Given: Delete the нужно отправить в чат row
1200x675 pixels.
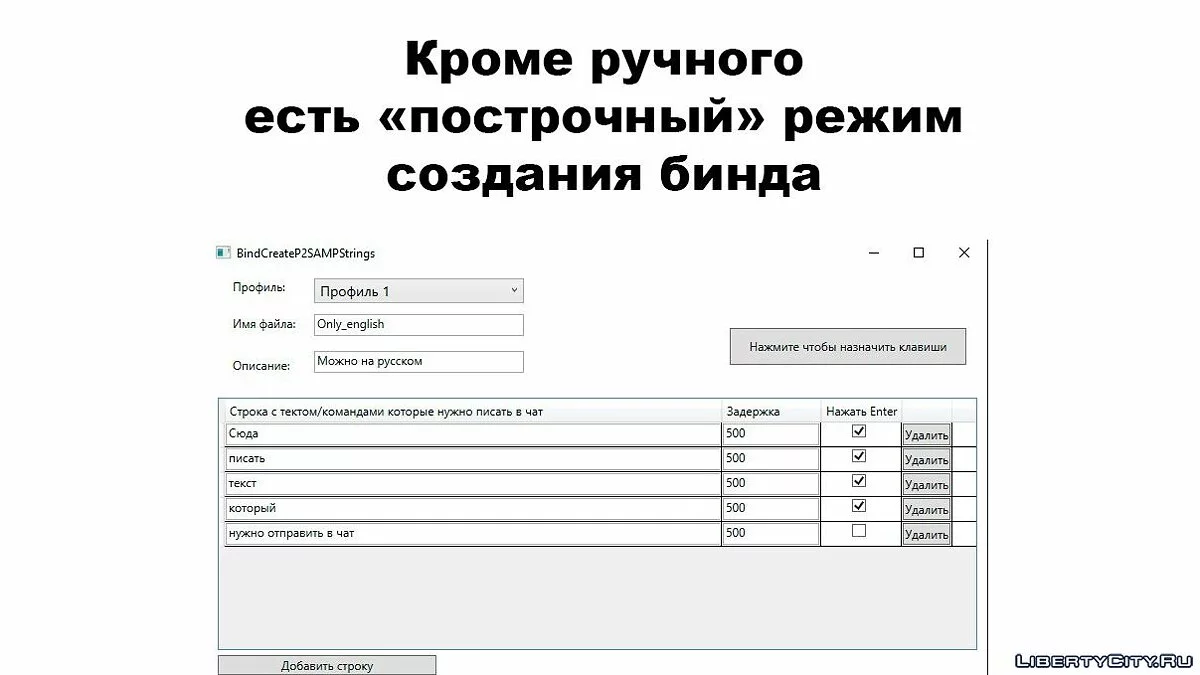Looking at the screenshot, I should pos(926,535).
